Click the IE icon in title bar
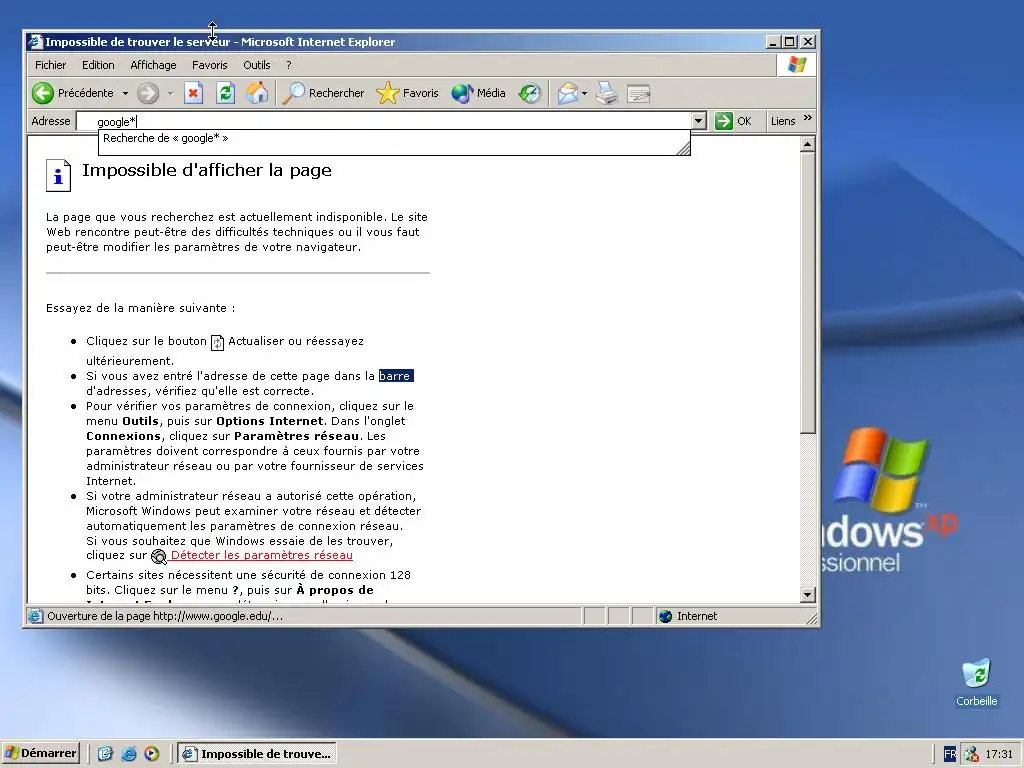The height and width of the screenshot is (768, 1024). (x=35, y=42)
